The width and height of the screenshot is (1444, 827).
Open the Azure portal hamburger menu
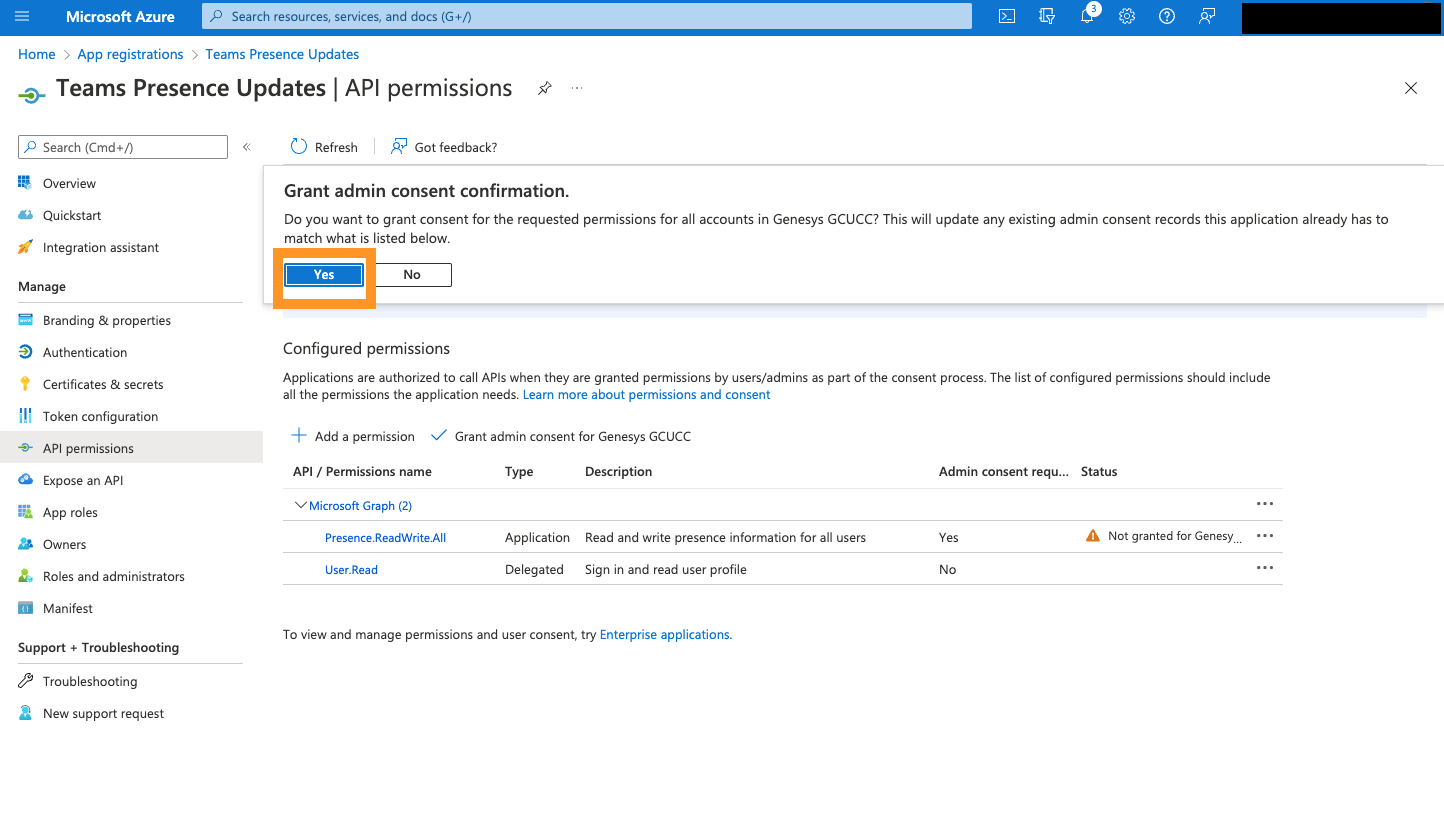pos(21,16)
